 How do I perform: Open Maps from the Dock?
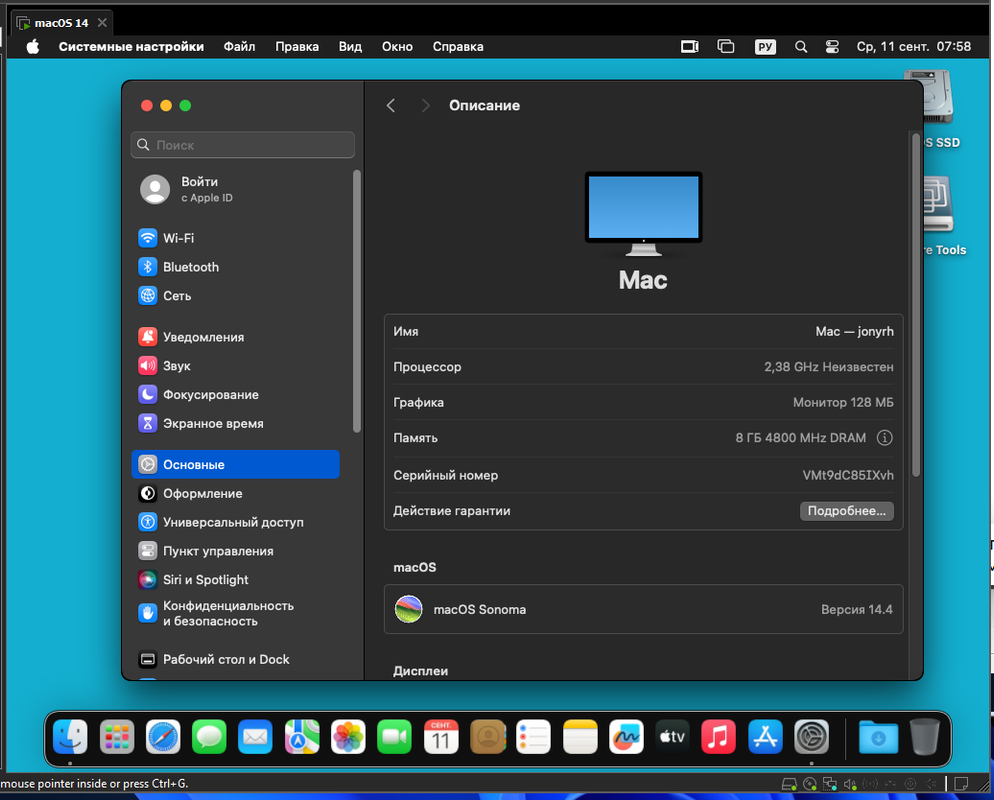[302, 737]
